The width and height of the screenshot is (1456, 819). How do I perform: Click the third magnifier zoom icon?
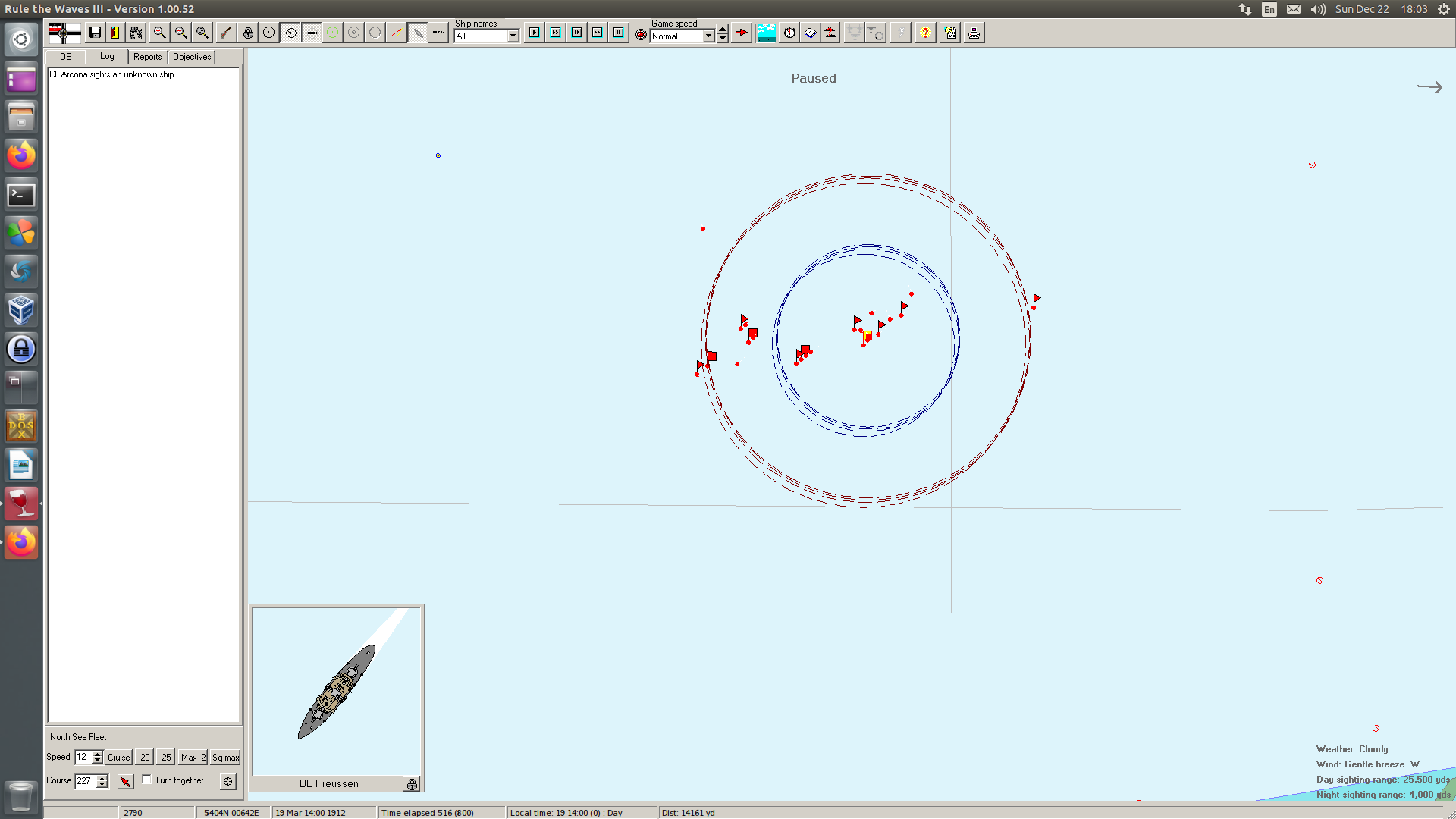[202, 33]
